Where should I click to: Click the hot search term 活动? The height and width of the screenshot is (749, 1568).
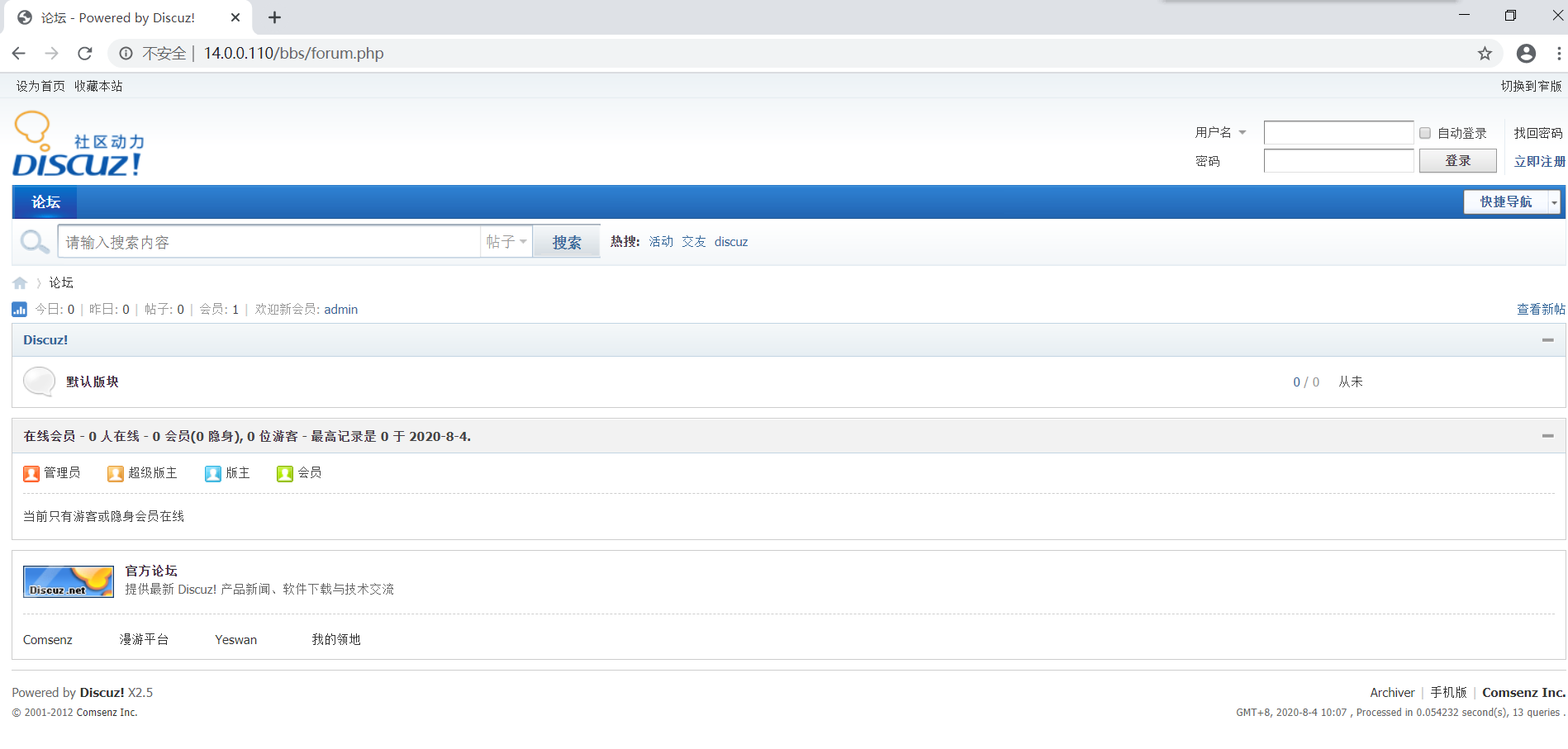click(x=661, y=242)
